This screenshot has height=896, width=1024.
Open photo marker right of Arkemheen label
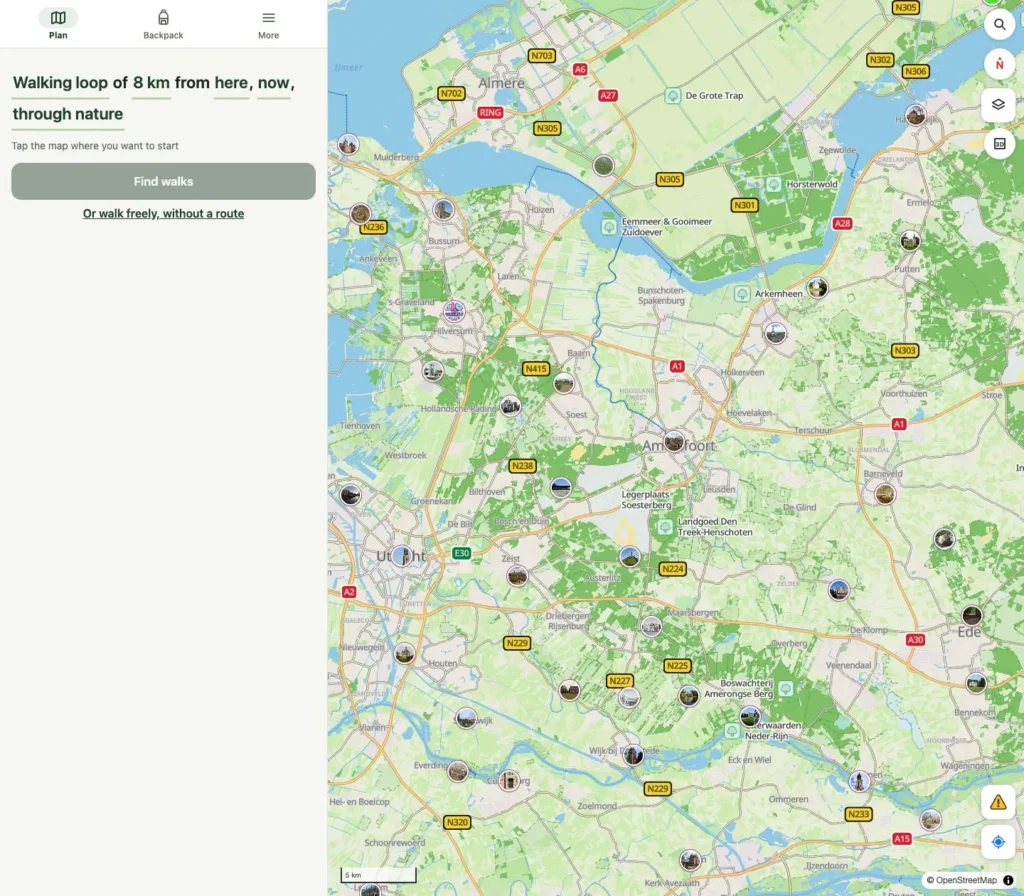click(817, 287)
